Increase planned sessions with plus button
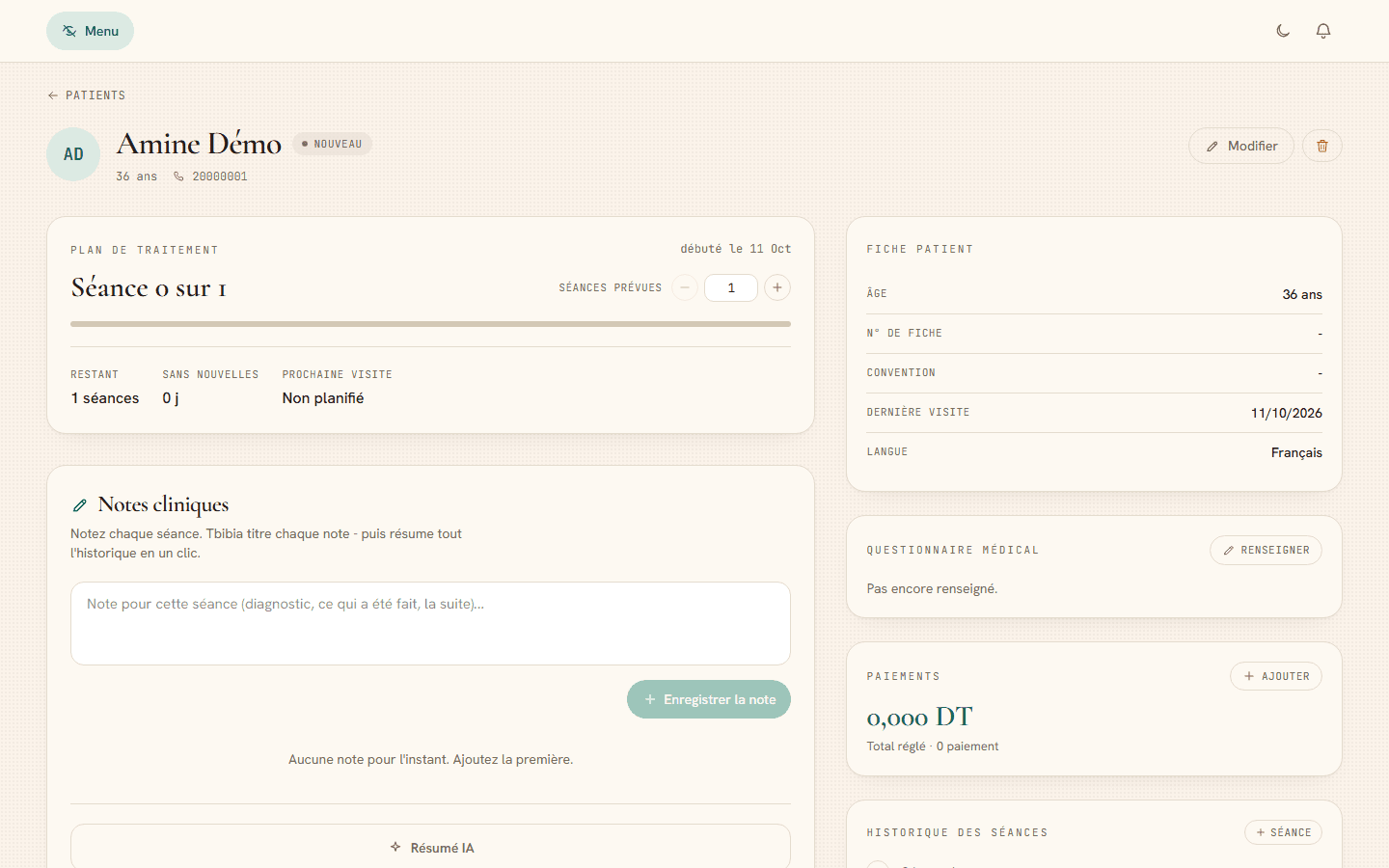The image size is (1389, 868). pyautogui.click(x=777, y=287)
